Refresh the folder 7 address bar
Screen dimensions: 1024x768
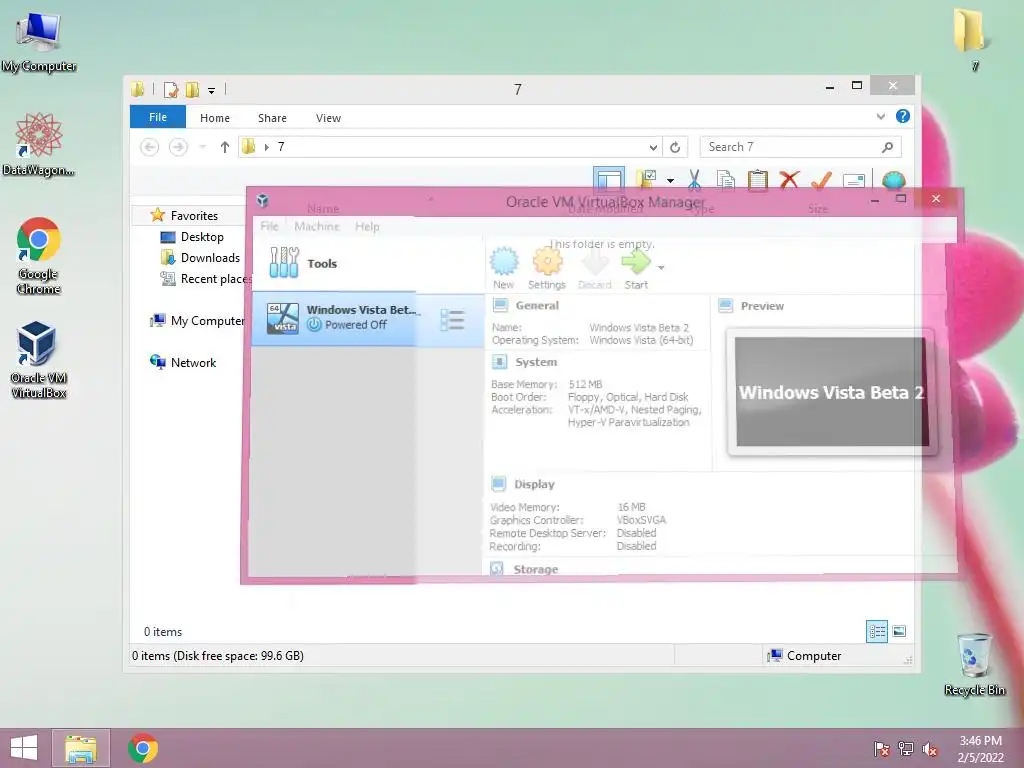point(675,147)
